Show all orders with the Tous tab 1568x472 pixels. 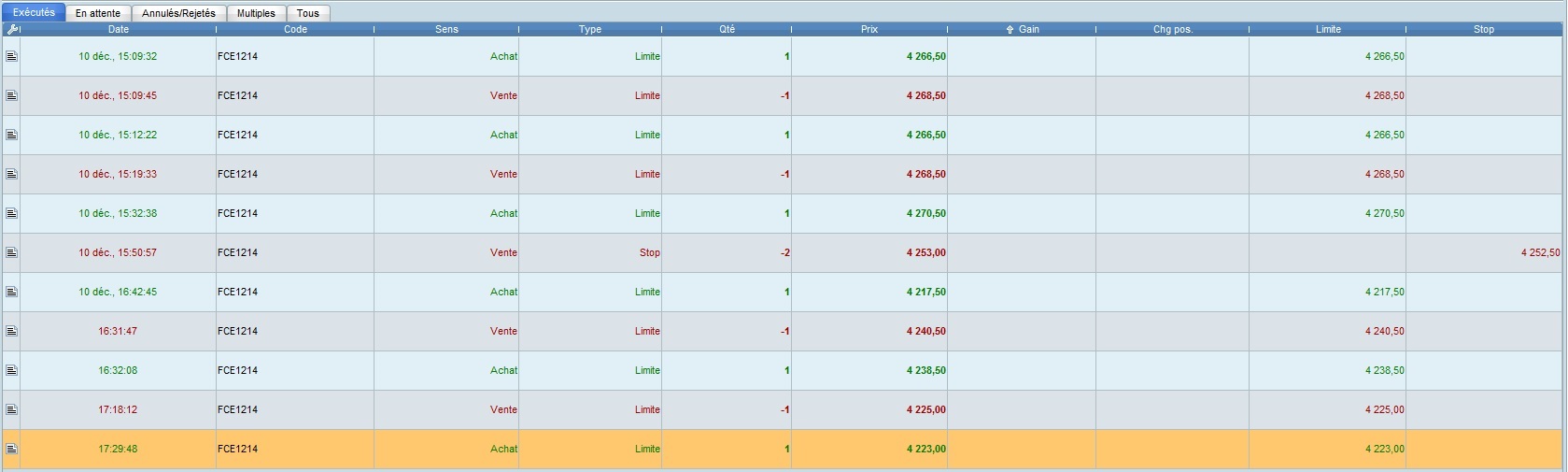(308, 13)
